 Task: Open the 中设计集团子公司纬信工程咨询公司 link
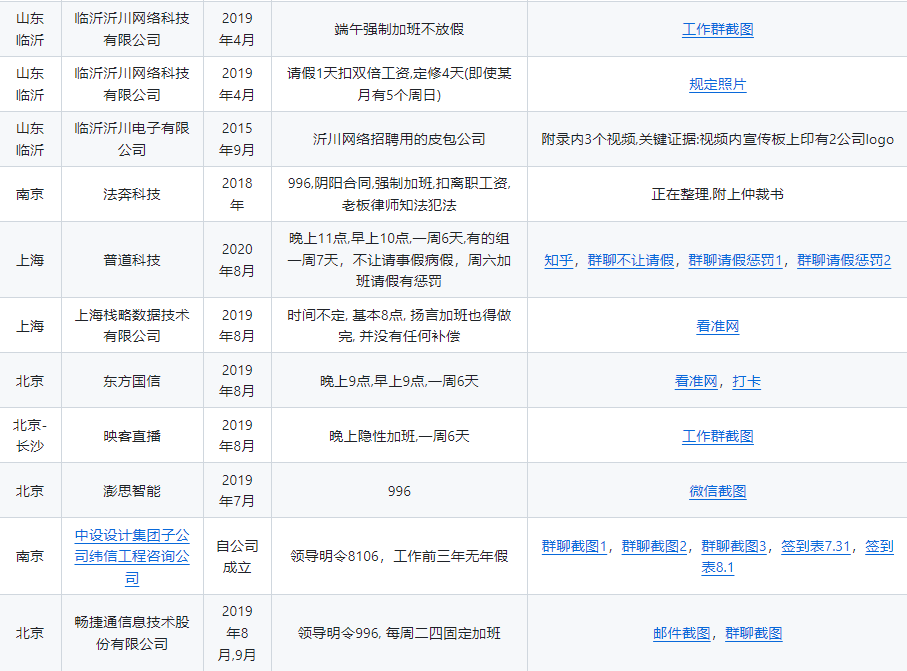pyautogui.click(x=132, y=556)
